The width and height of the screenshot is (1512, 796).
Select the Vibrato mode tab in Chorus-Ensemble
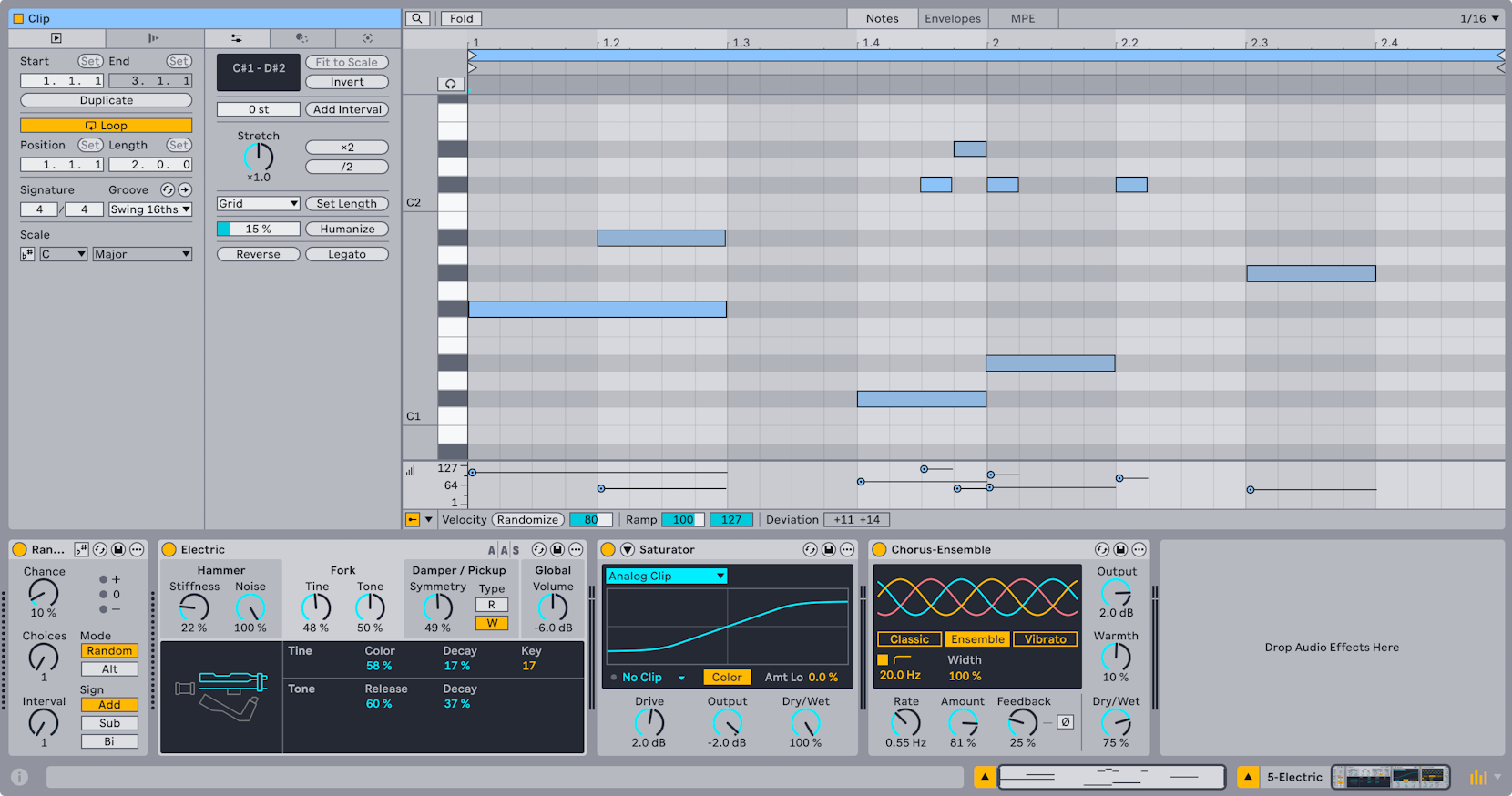[x=1045, y=639]
